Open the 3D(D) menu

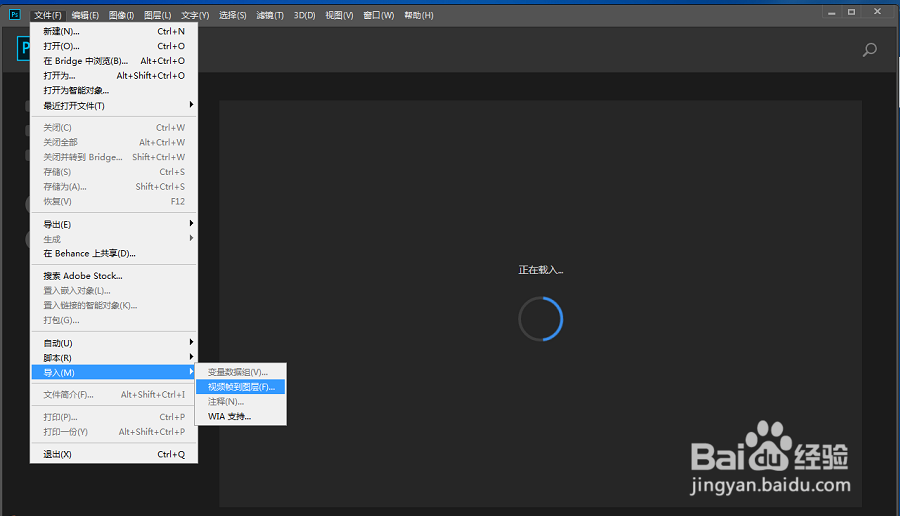pyautogui.click(x=305, y=15)
